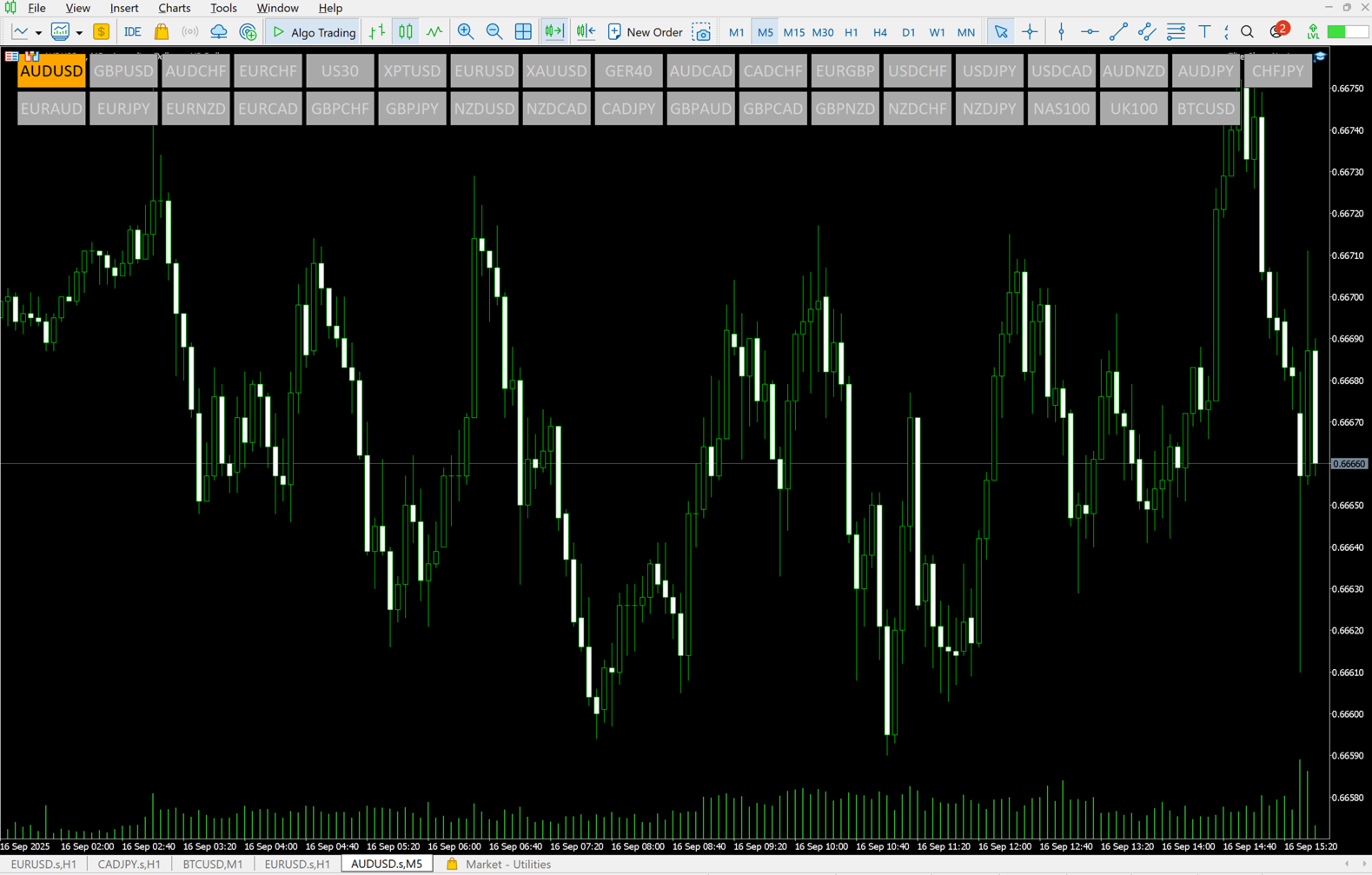
Task: Switch to XAUUSD symbol button
Action: [556, 71]
